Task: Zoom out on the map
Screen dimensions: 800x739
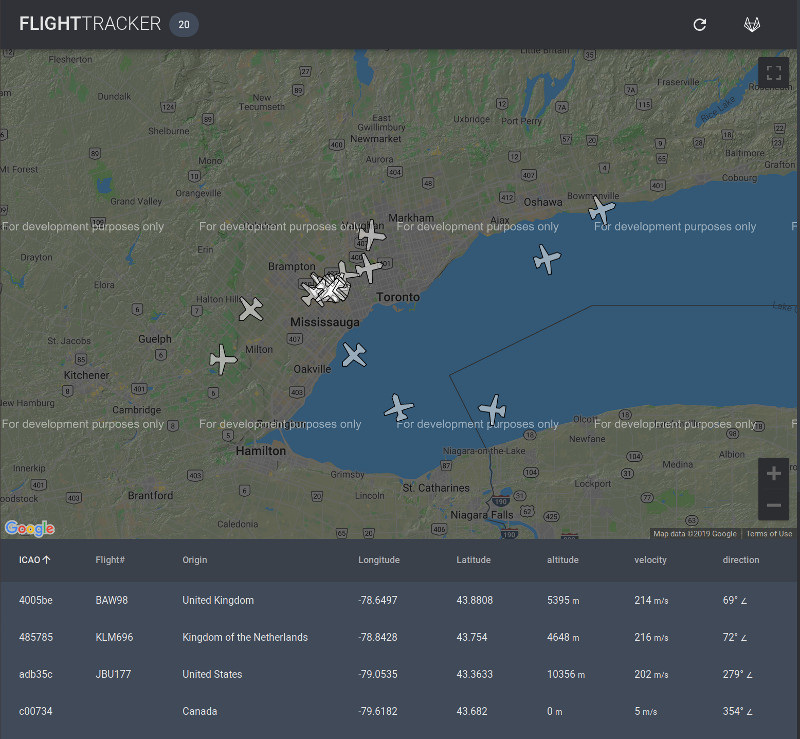Action: 773,505
